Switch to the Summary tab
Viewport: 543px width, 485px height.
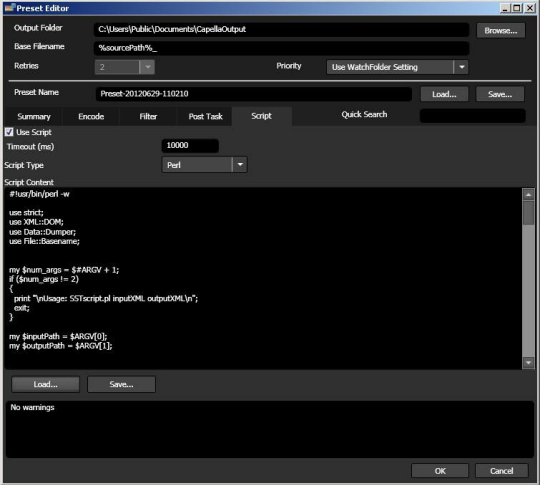[34, 116]
